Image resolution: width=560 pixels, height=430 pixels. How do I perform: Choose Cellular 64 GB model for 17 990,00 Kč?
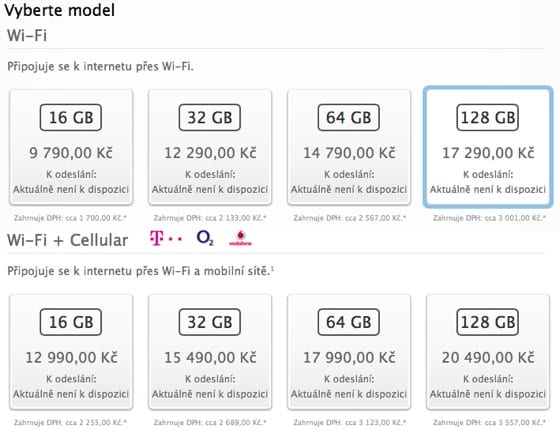coord(349,352)
